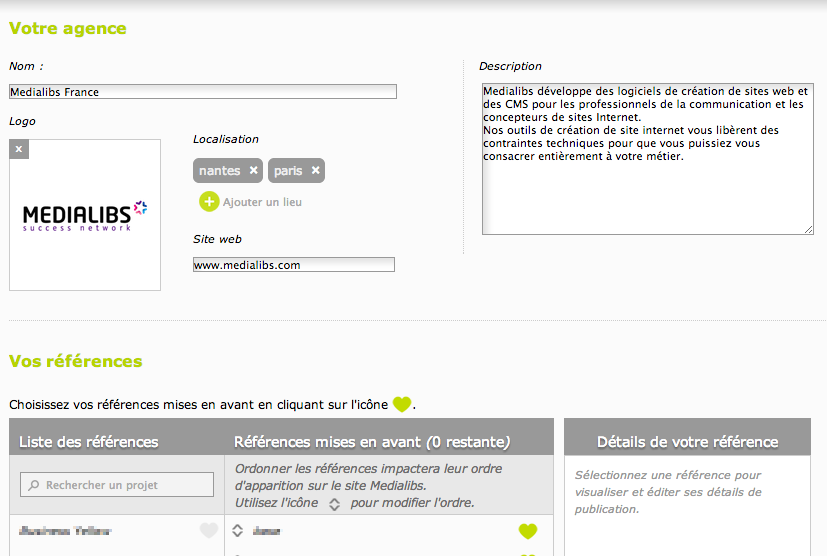Click the Medialibs logo thumbnail

pyautogui.click(x=85, y=215)
